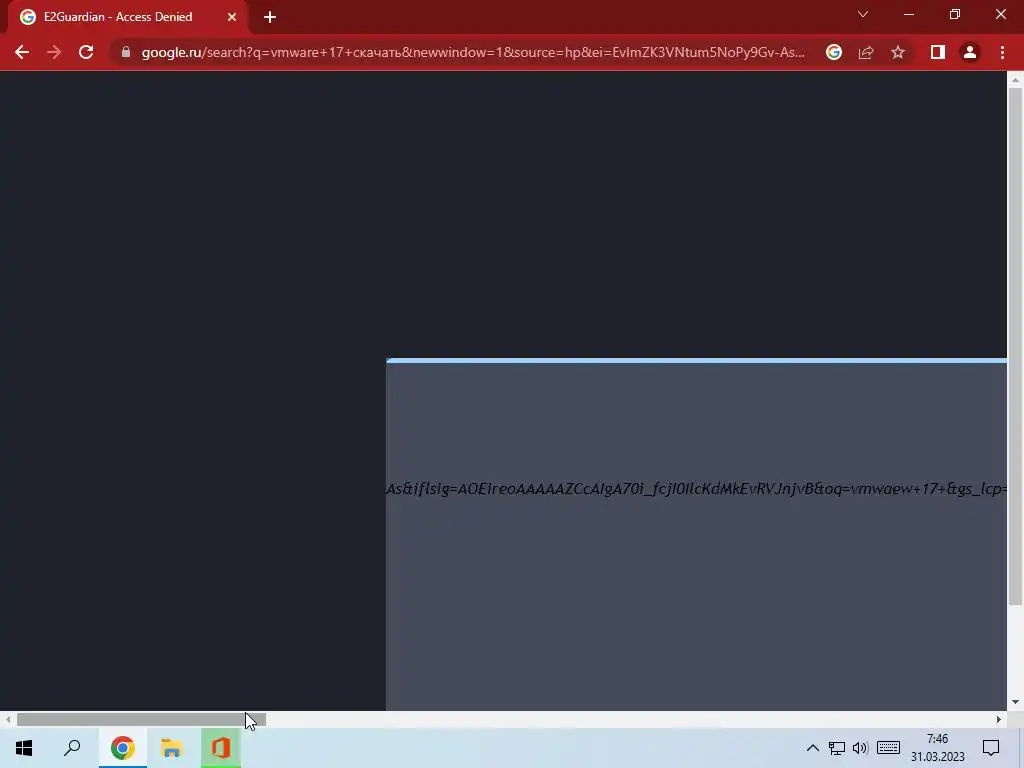Open the tab search dropdown
The width and height of the screenshot is (1024, 768).
pyautogui.click(x=863, y=14)
